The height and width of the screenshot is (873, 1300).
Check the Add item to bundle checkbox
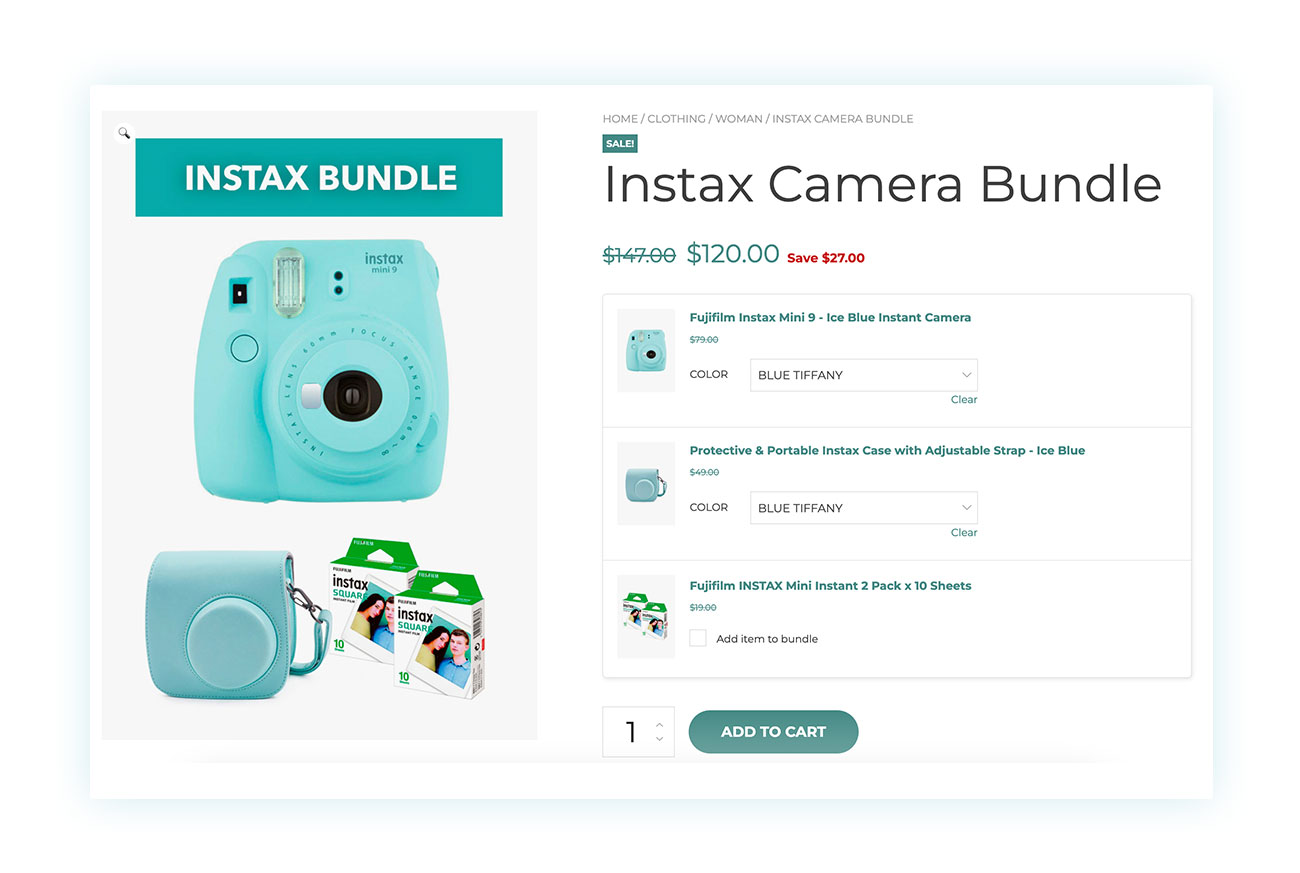(x=698, y=638)
